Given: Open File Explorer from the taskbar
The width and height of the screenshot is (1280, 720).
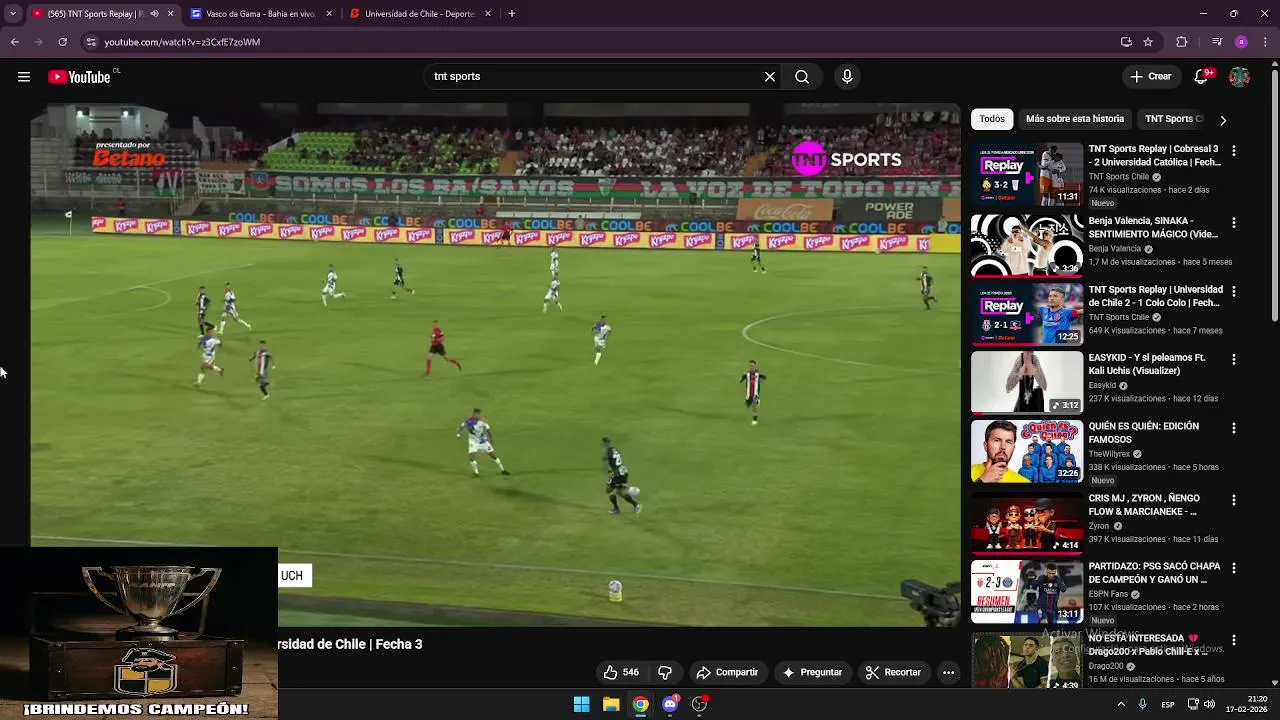Looking at the screenshot, I should 611,704.
